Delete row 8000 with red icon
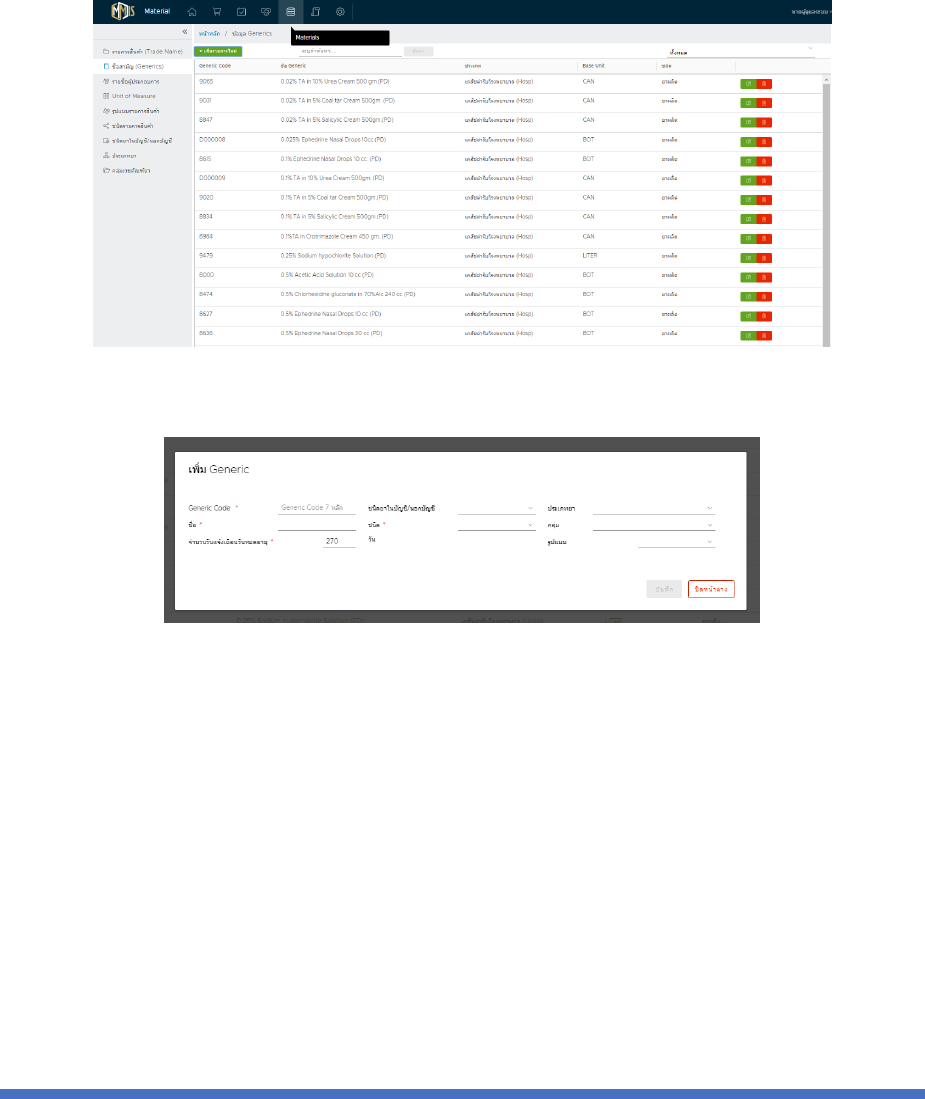Viewport: 925px width, 1099px height. pyautogui.click(x=764, y=278)
